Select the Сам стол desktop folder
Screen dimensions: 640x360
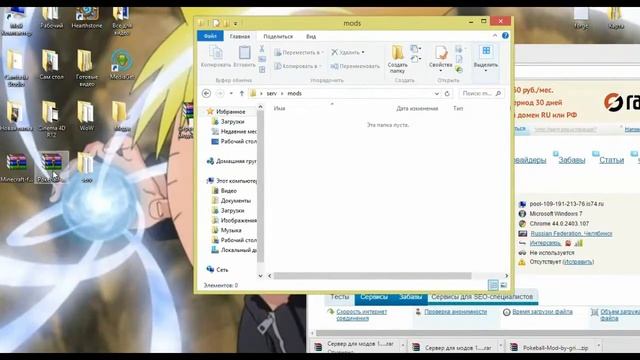coord(51,64)
